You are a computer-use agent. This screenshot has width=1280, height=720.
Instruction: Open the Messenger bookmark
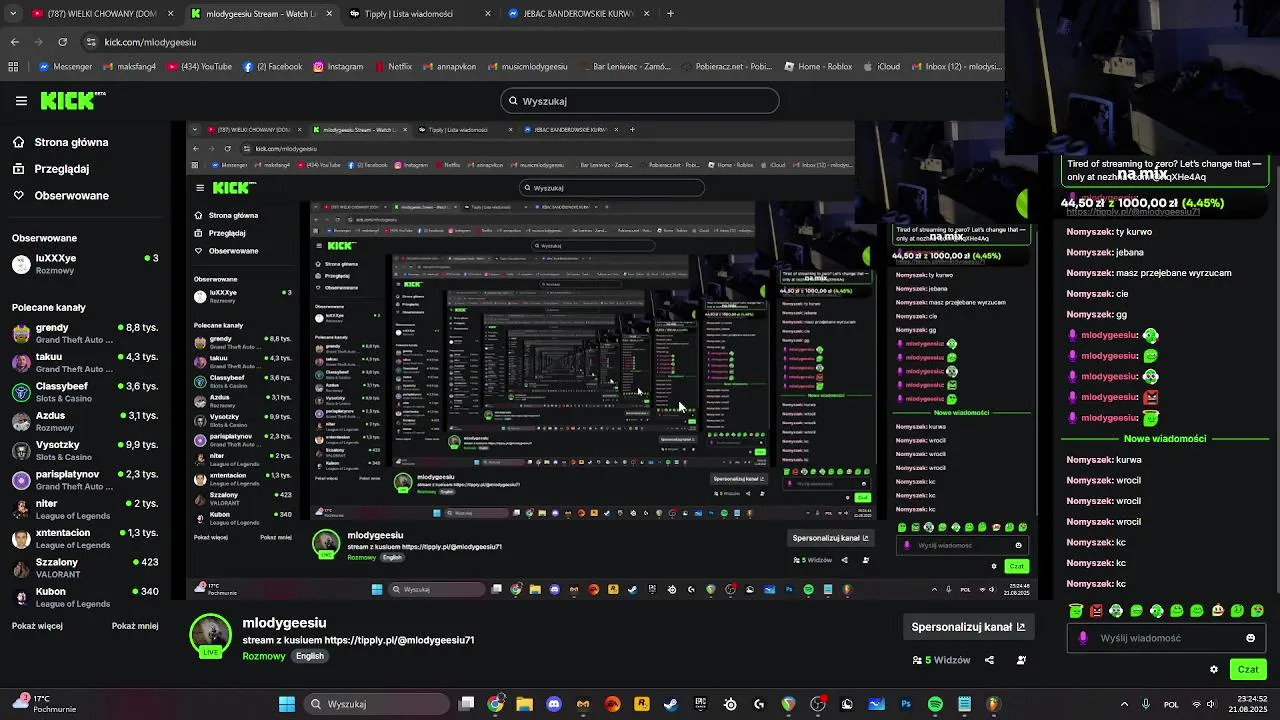coord(66,67)
